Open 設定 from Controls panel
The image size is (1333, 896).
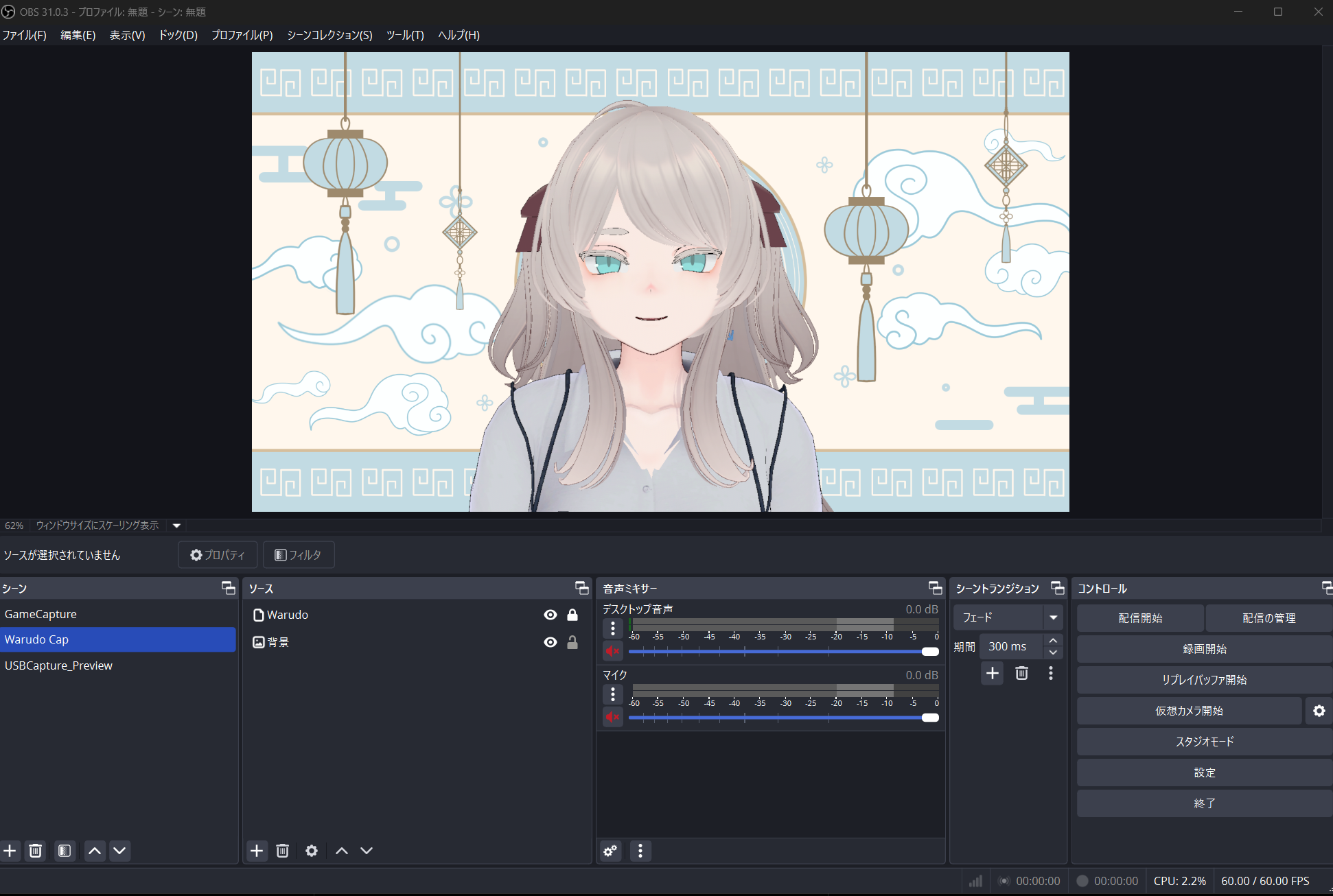(1205, 773)
